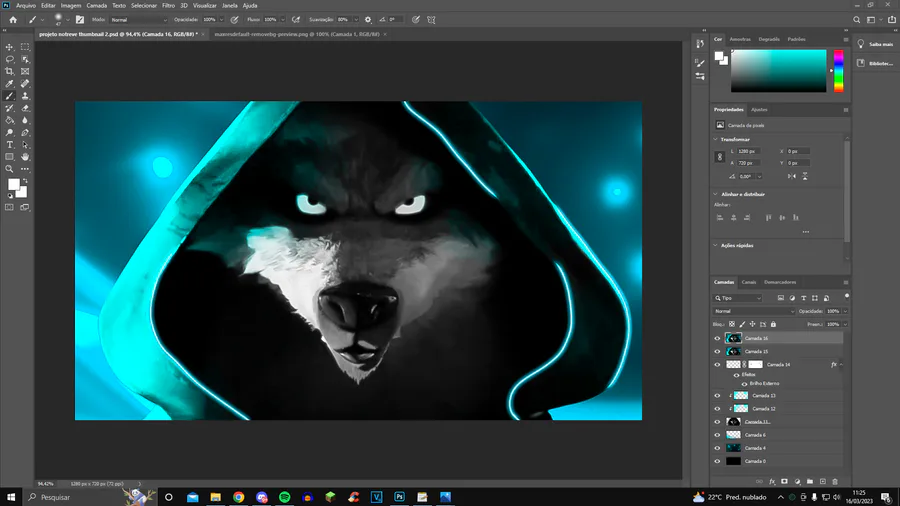The width and height of the screenshot is (900, 506).
Task: Toggle visibility of Camada 0 layer
Action: coord(717,461)
